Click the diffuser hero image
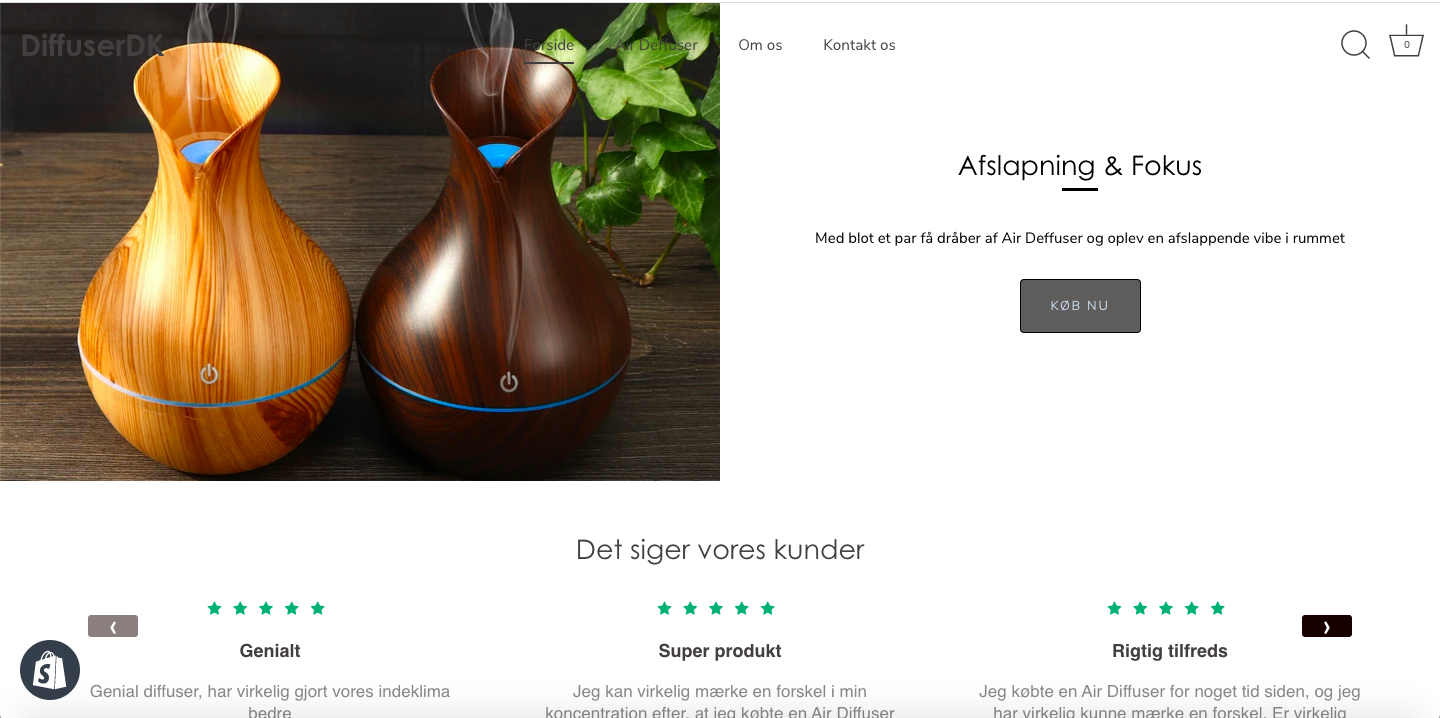Image resolution: width=1440 pixels, height=718 pixels. [x=360, y=242]
